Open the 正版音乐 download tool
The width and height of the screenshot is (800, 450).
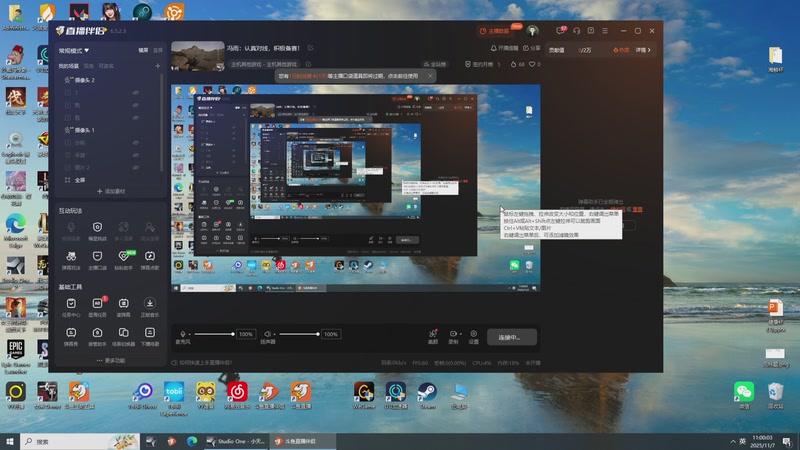tap(149, 307)
